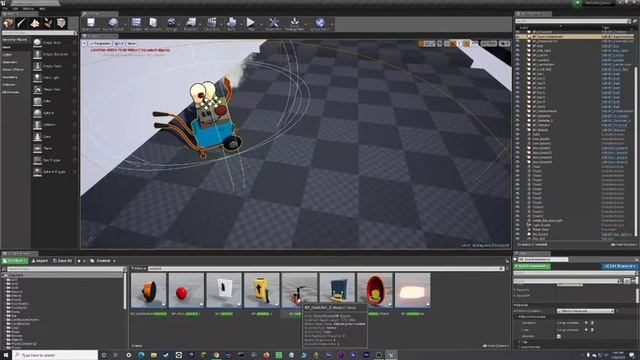Open the Show flags dropdown

click(131, 43)
